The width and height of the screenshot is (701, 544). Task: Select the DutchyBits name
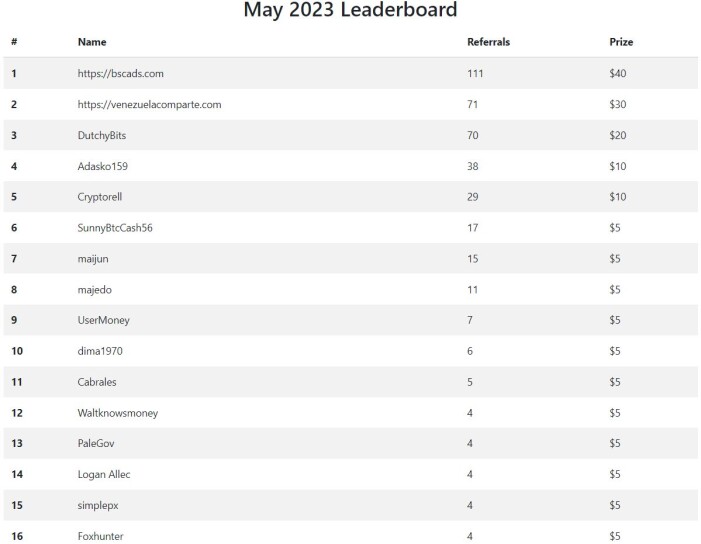point(101,135)
